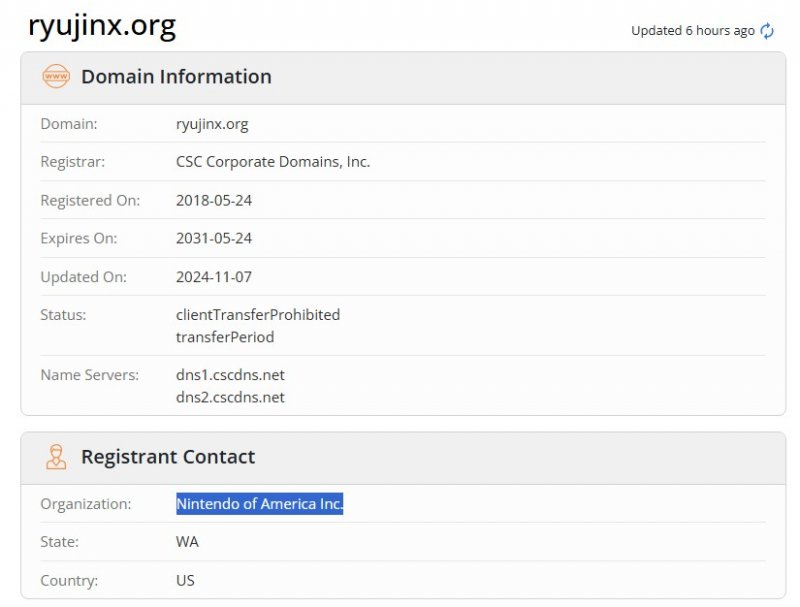800x607 pixels.
Task: Click the dns1.cscdns.net name server
Action: click(x=230, y=375)
